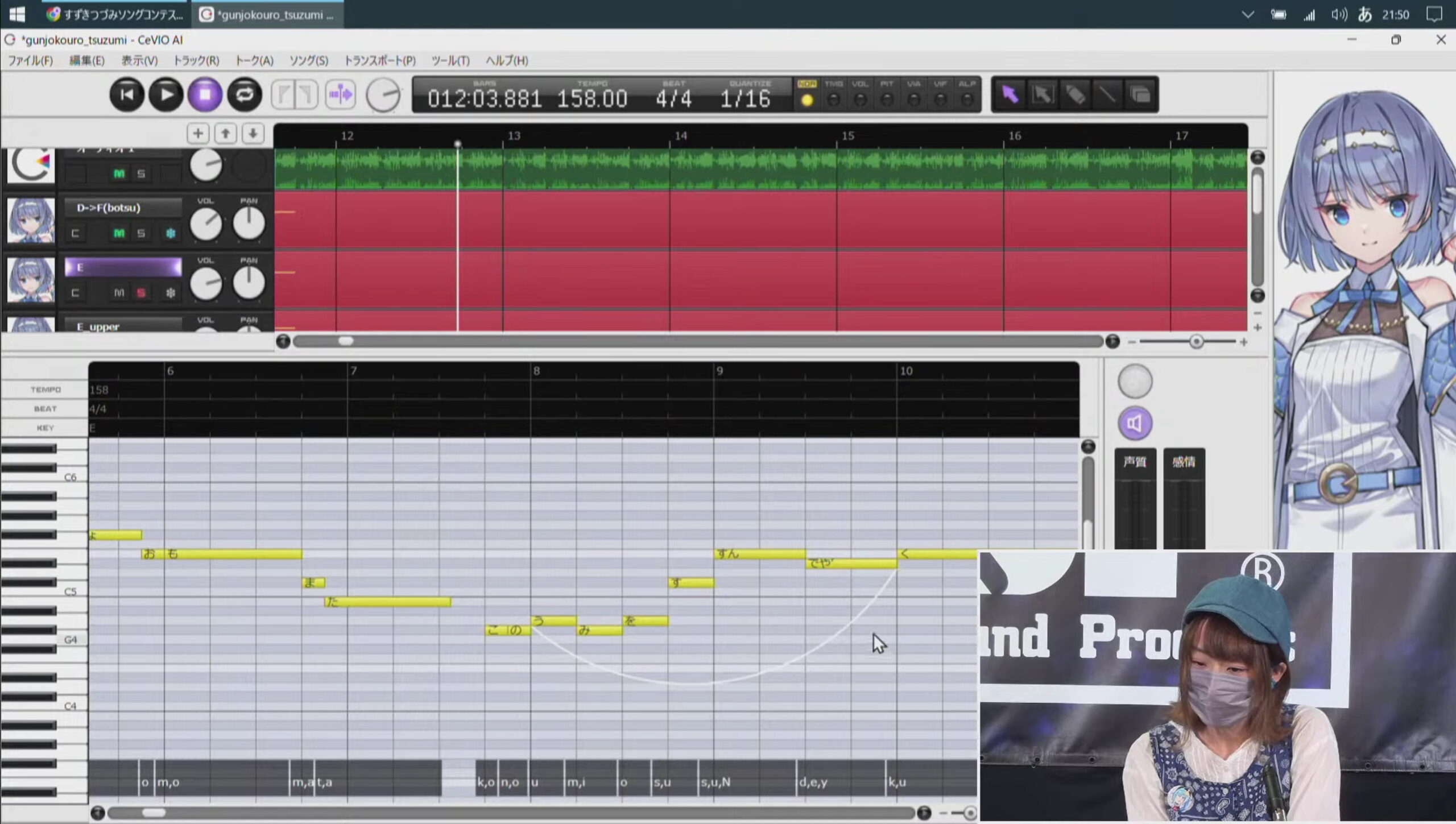The width and height of the screenshot is (1456, 824).
Task: Toggle mute on D->F(botsu) track
Action: click(x=119, y=233)
